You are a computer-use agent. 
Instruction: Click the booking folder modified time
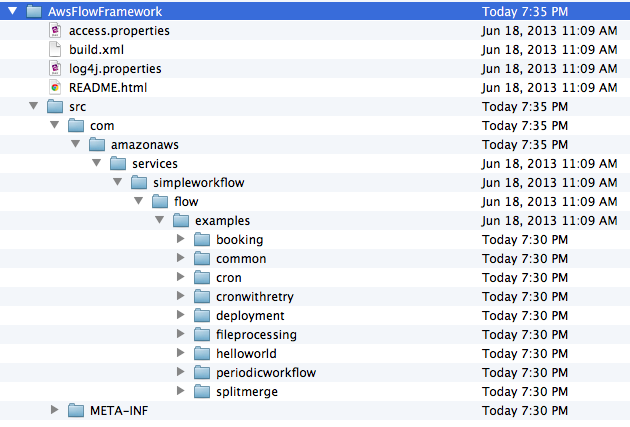tap(525, 239)
